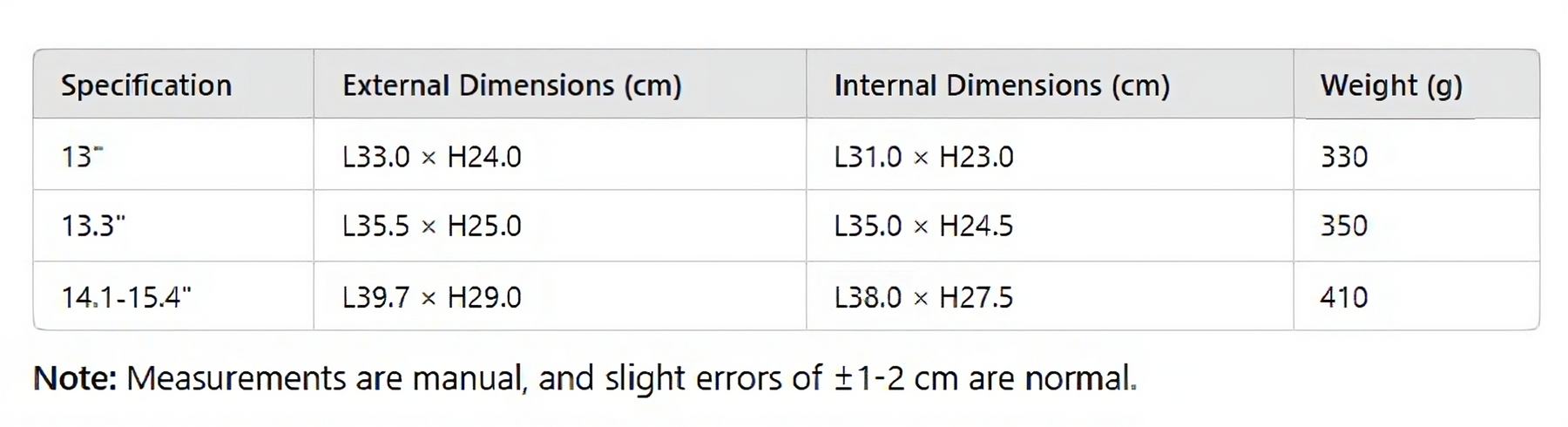
Task: Select external dimensions L39.7 × H29.0
Action: [432, 298]
